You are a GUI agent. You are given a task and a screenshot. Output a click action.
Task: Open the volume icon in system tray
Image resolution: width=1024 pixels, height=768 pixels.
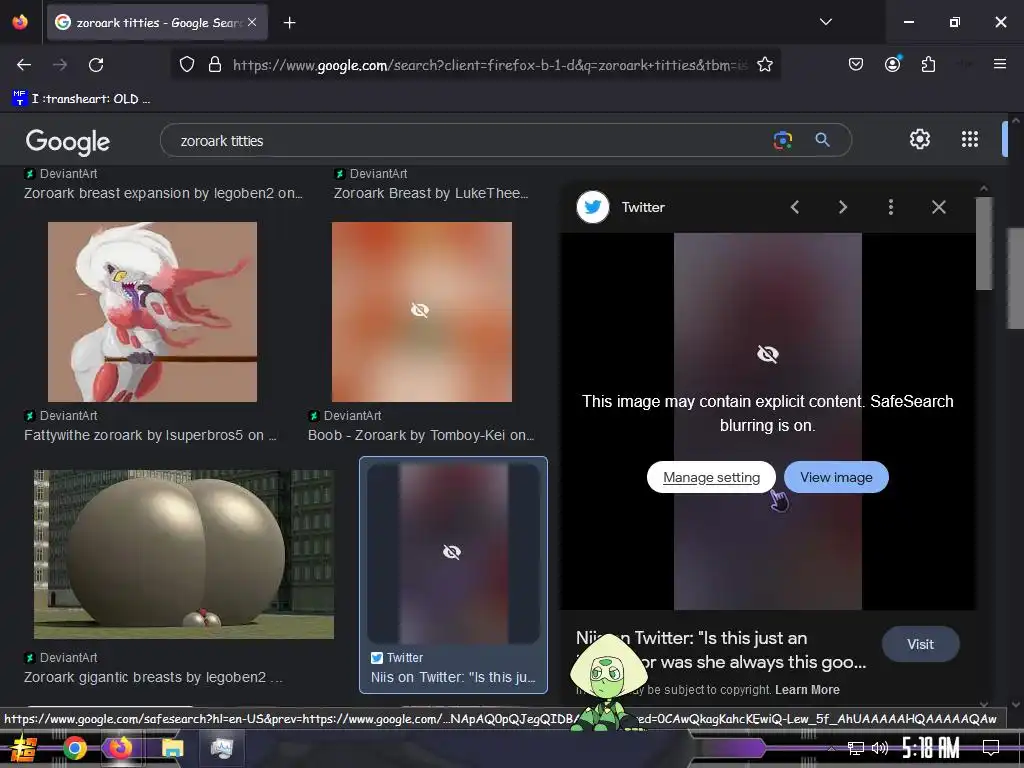(x=880, y=748)
